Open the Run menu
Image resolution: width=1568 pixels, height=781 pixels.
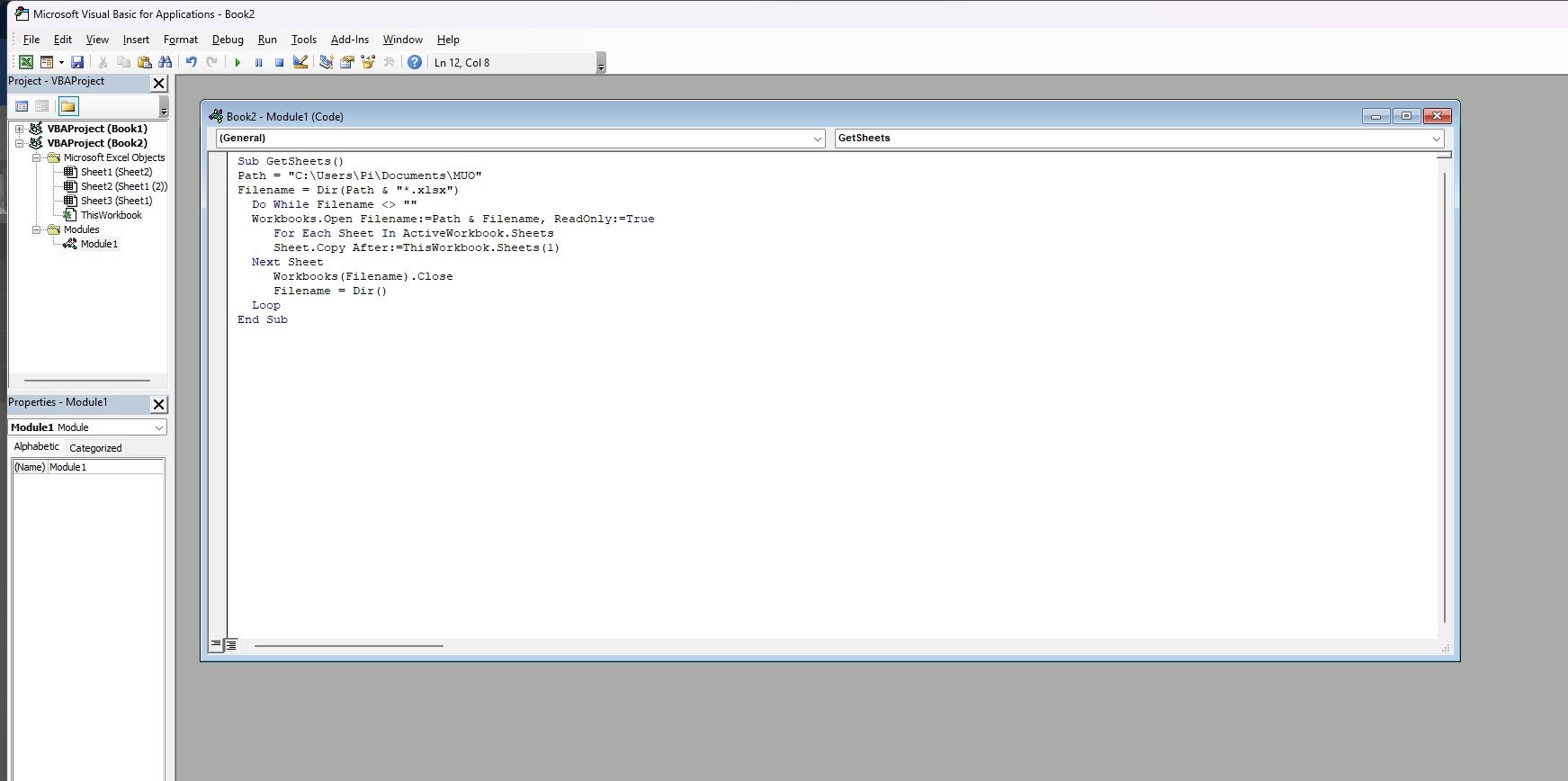tap(267, 40)
